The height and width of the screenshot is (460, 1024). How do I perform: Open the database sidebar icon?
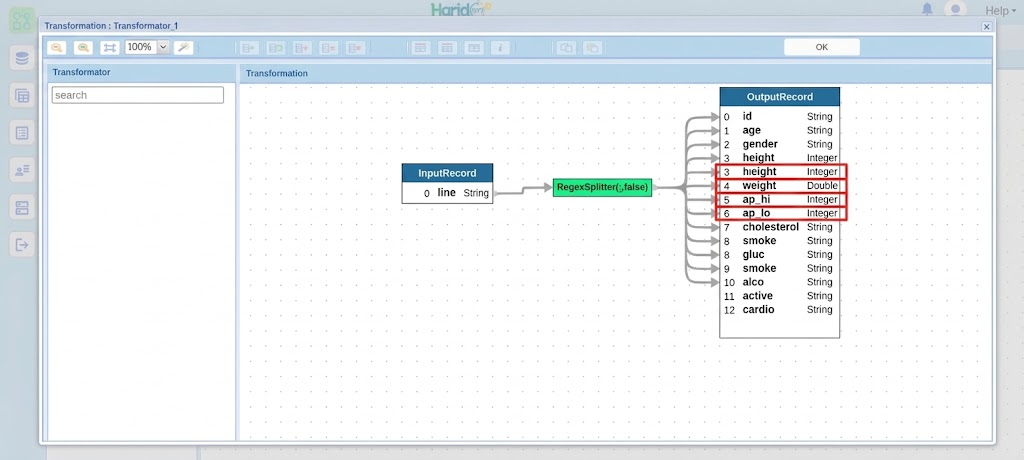22,59
